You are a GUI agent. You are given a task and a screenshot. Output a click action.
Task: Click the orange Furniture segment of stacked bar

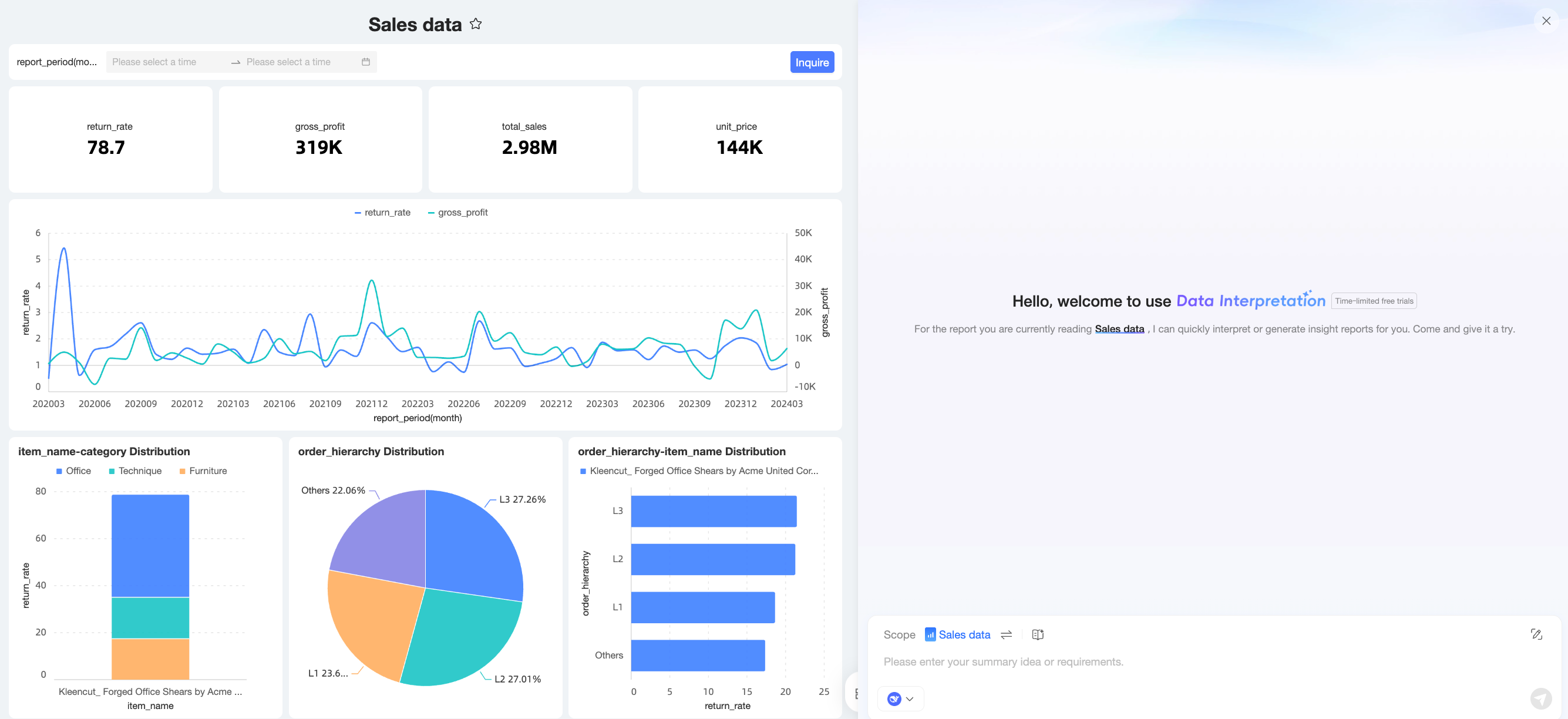150,658
